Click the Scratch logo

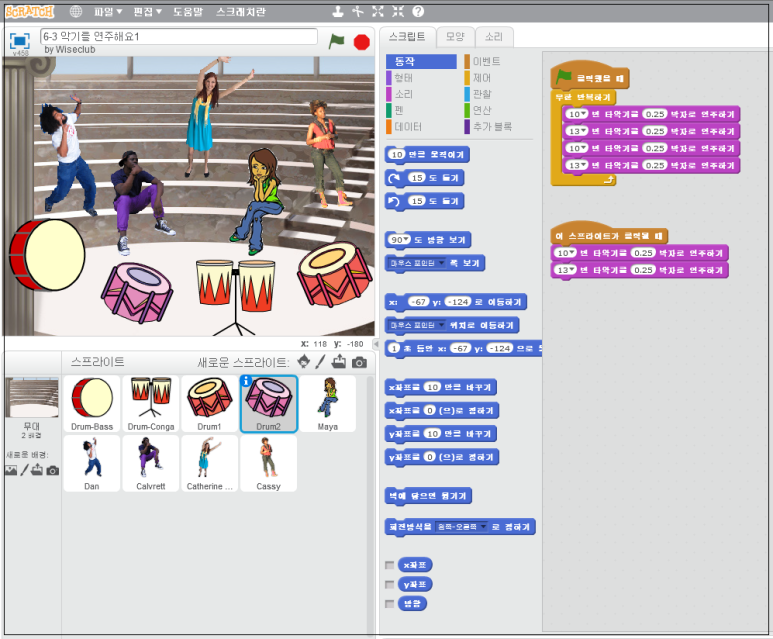[x=30, y=11]
